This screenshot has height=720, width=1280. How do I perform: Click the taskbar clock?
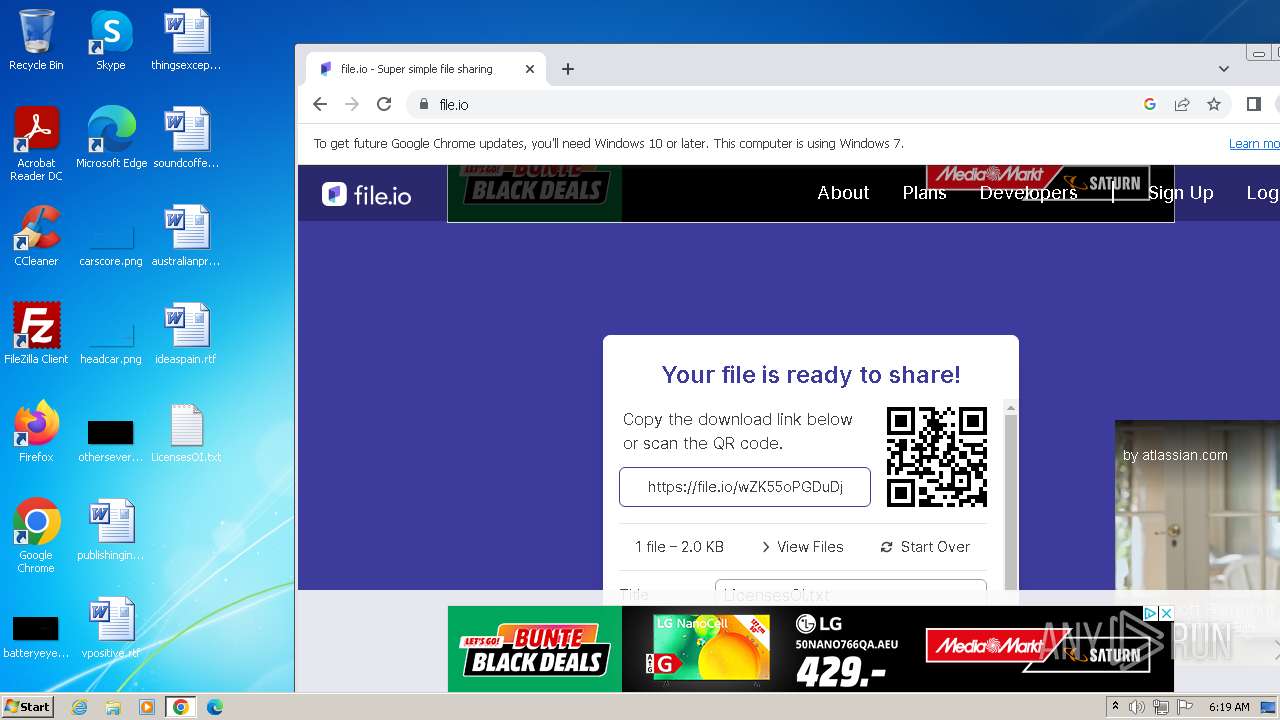pos(1229,707)
